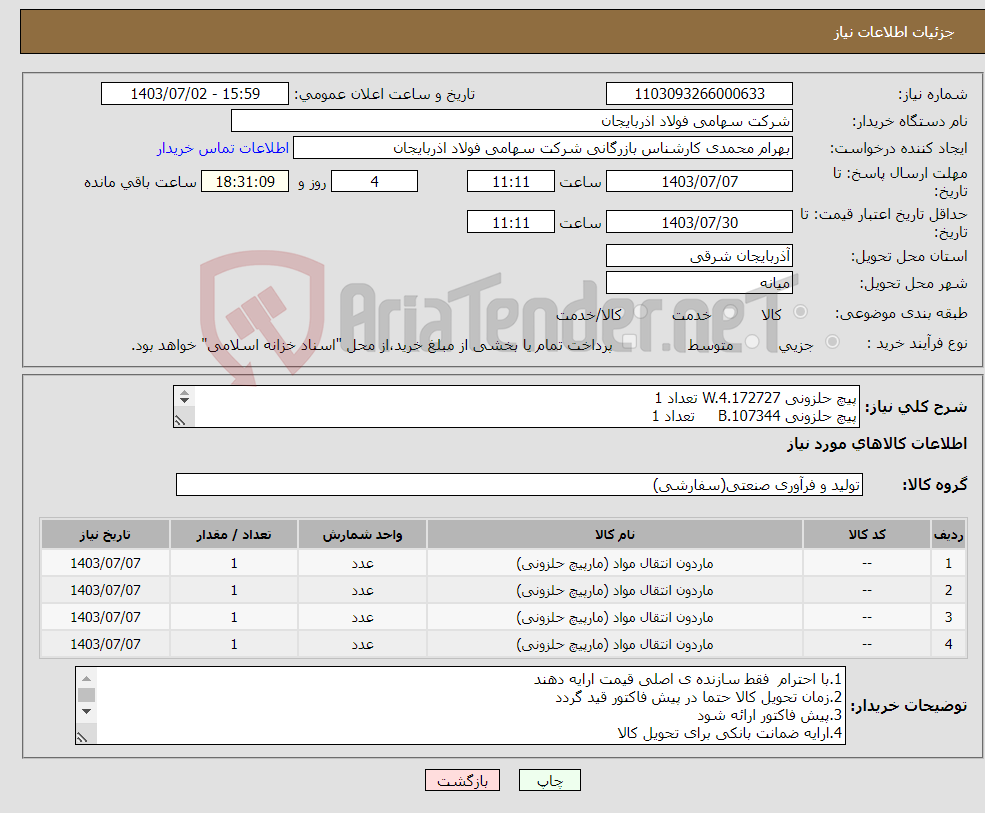Click the remaining time field 18:31:09
The image size is (985, 813).
click(245, 182)
